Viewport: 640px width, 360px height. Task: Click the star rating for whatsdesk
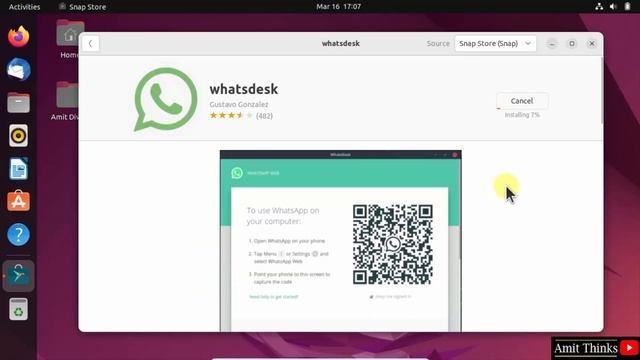tap(231, 116)
